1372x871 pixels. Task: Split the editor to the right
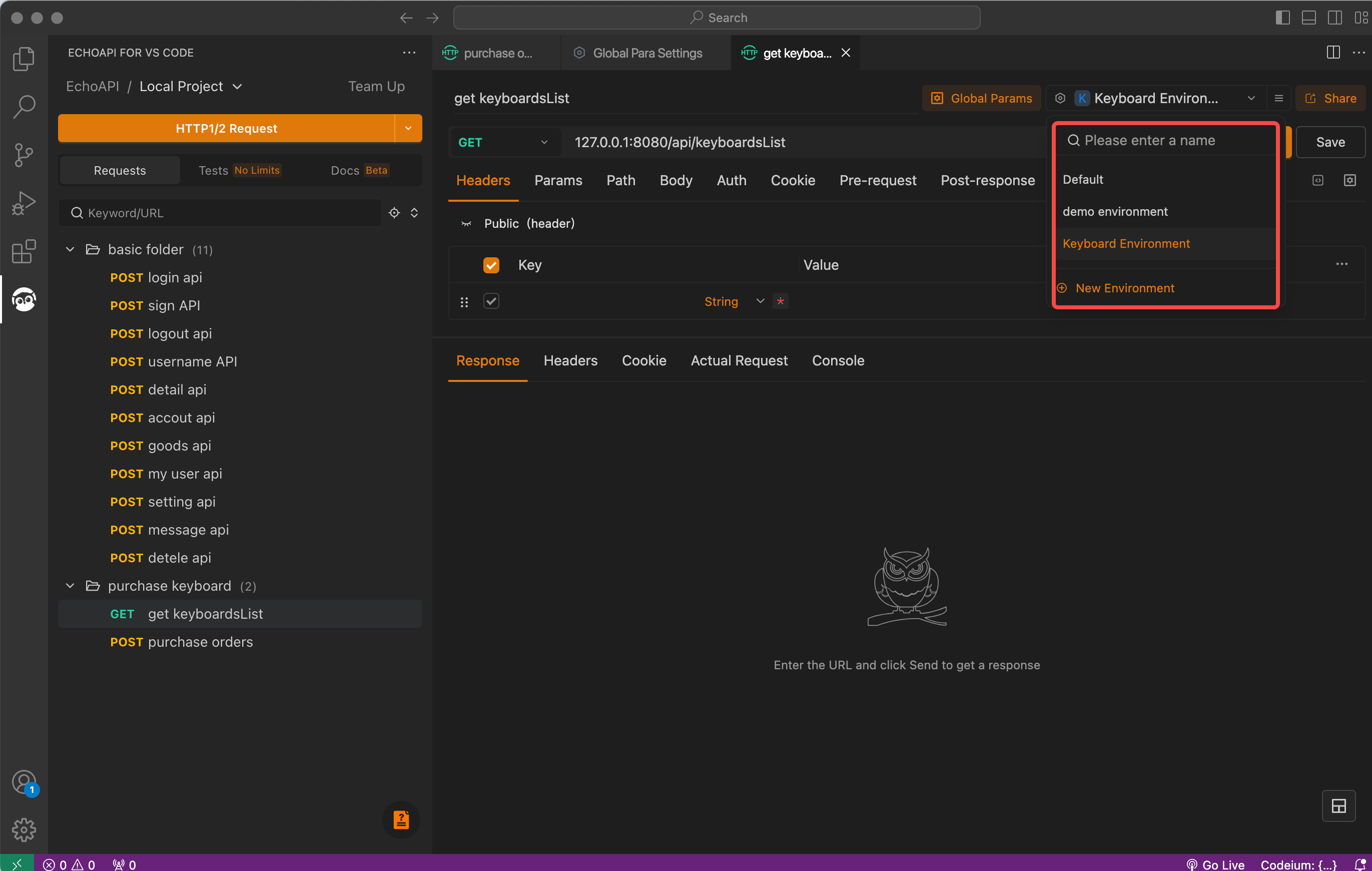1333,53
